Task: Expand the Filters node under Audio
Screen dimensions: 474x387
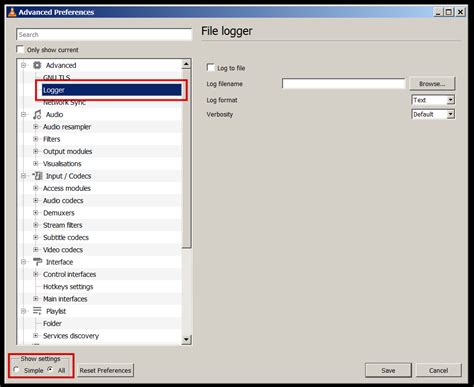Action: pyautogui.click(x=36, y=139)
